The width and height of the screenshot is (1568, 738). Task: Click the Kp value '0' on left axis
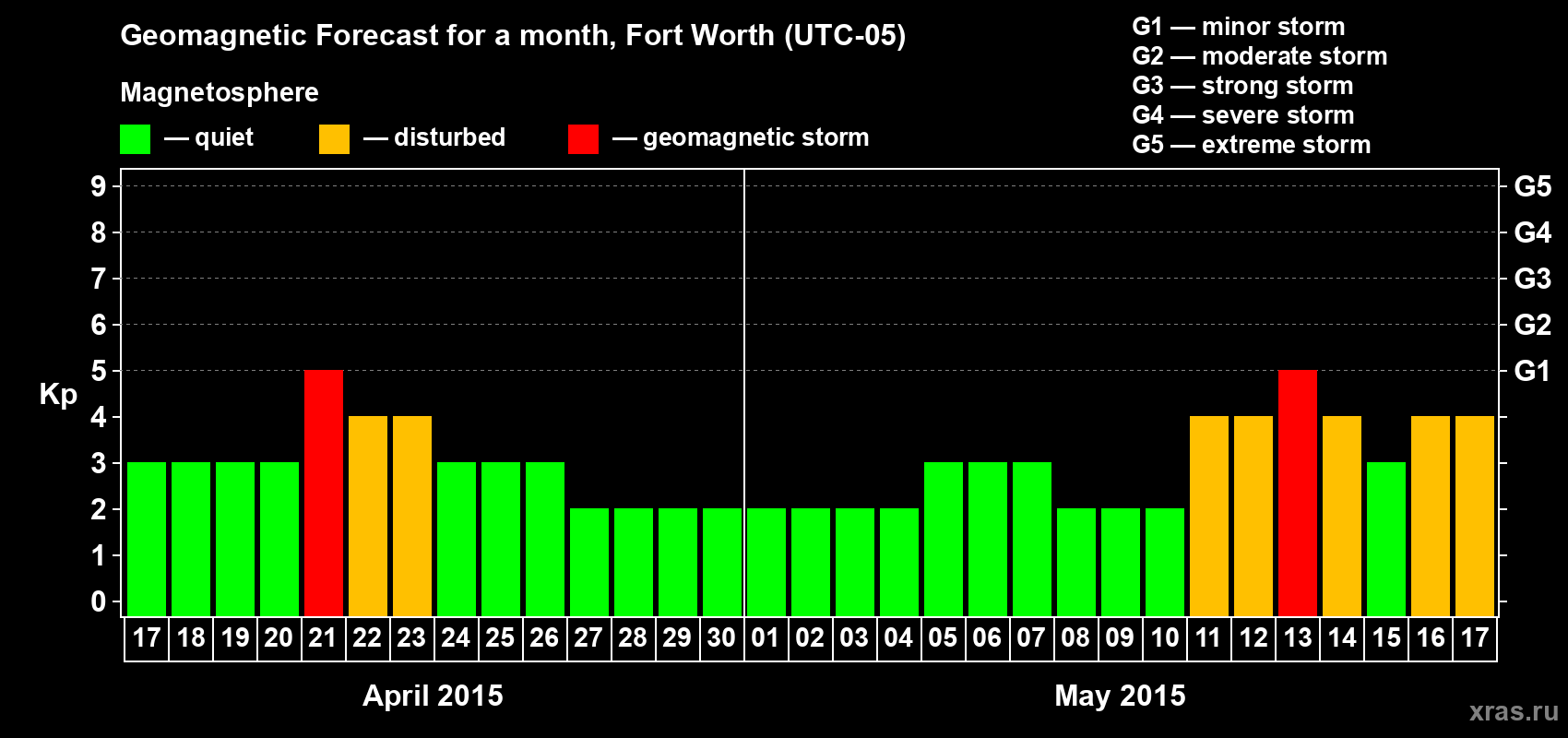coord(99,601)
